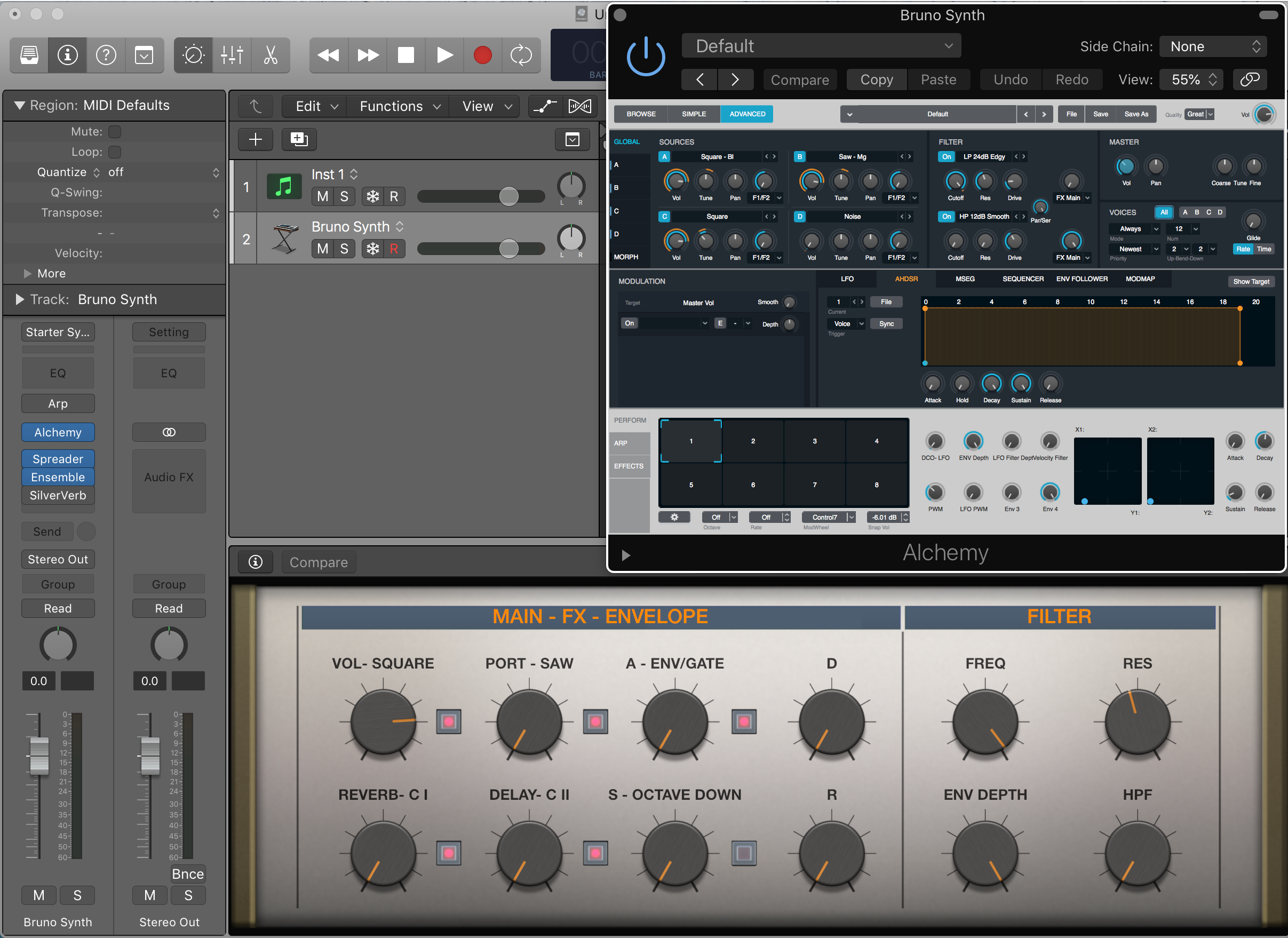The image size is (1288, 938).
Task: Click the Play transport button
Action: 444,55
